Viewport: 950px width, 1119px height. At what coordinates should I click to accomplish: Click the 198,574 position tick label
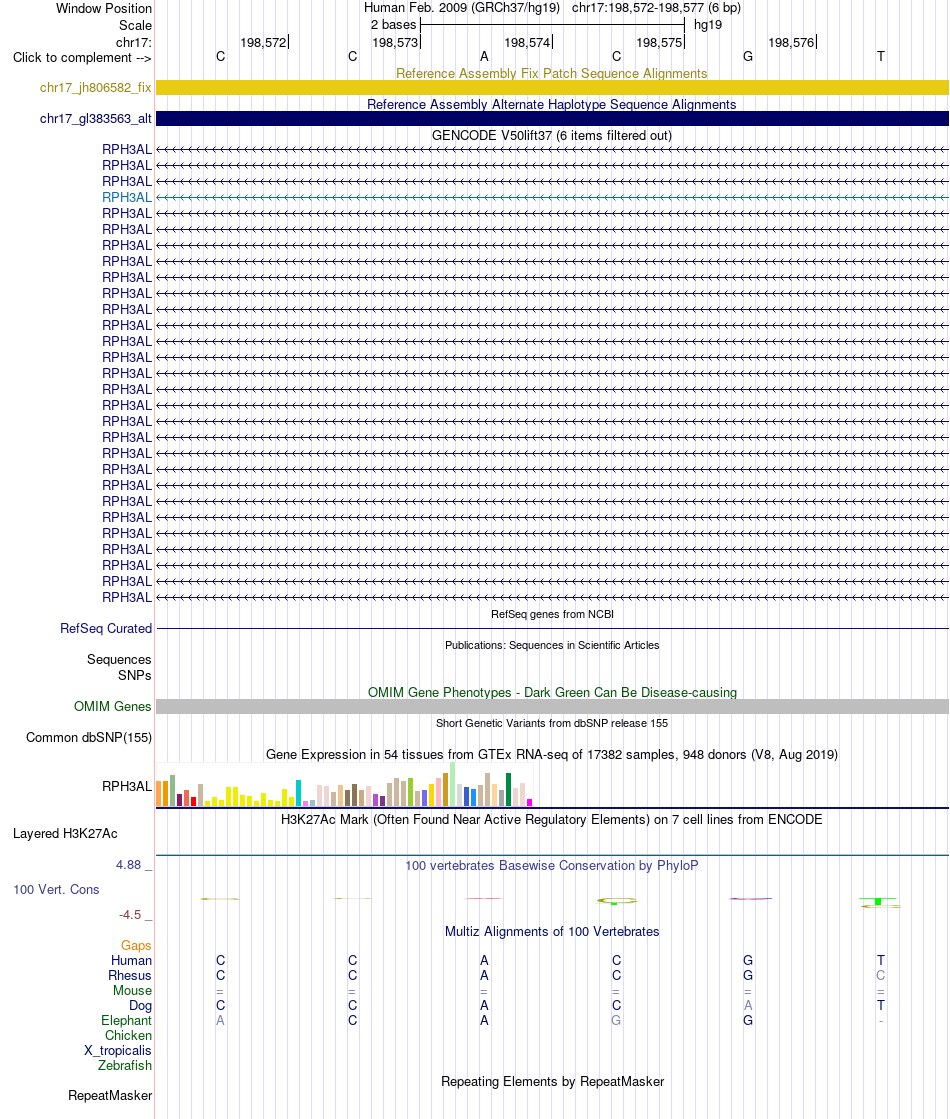coord(527,42)
